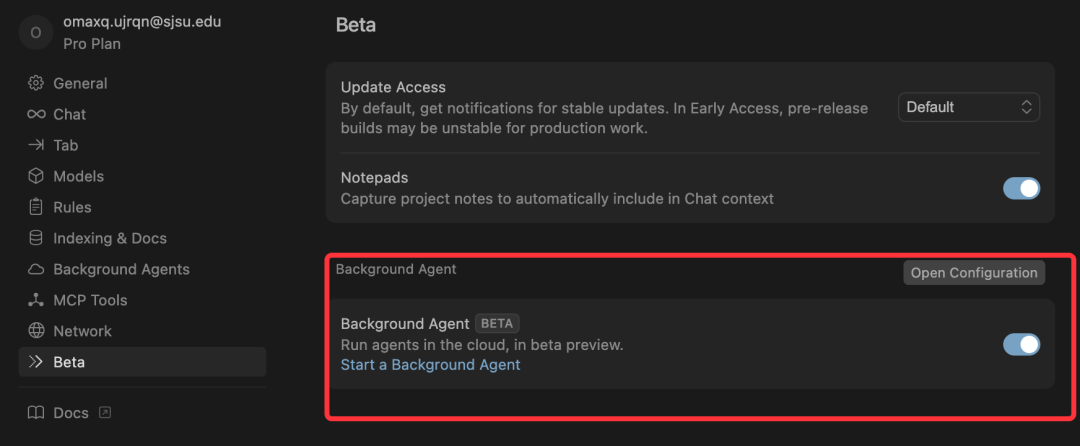
Task: Click the Tab arrow icon
Action: (x=36, y=145)
